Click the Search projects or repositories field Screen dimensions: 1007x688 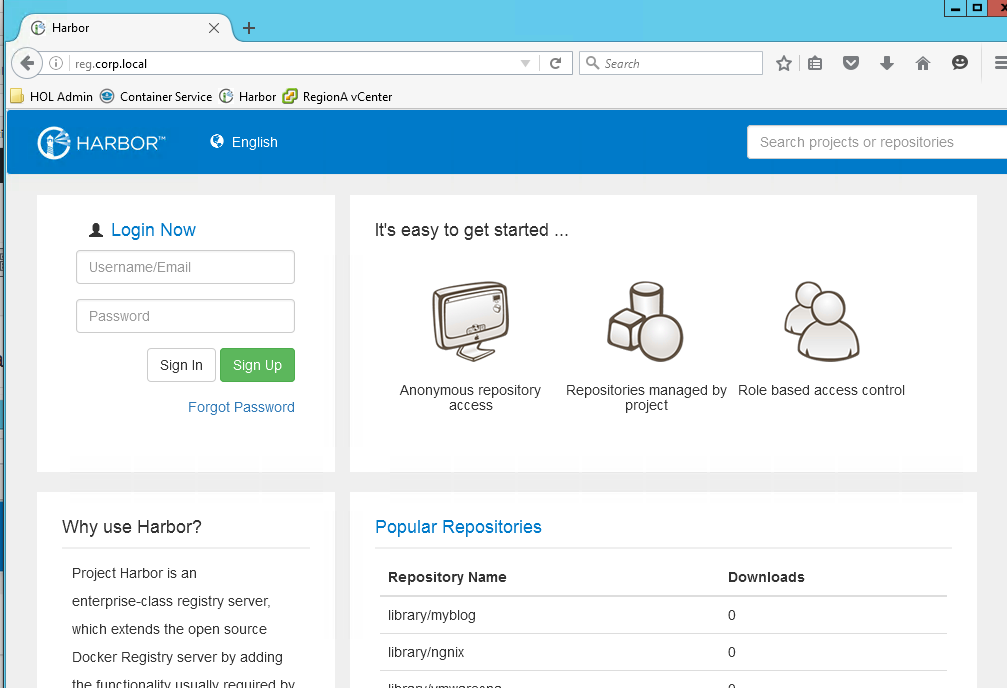pos(877,142)
